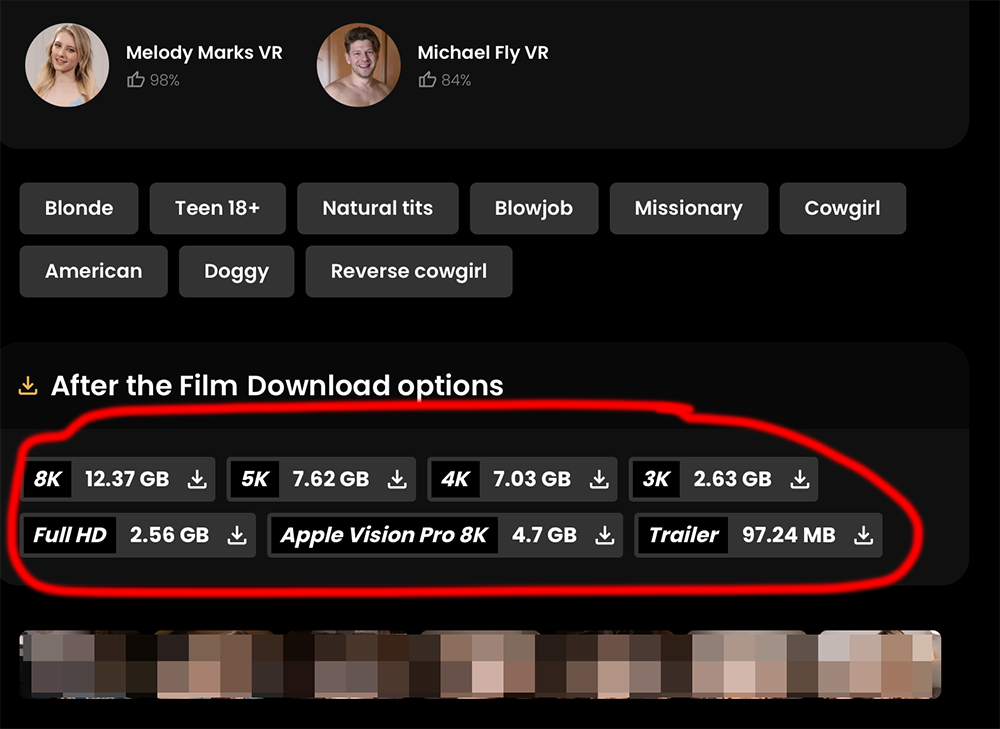Click the 98% rating text

coord(165,80)
